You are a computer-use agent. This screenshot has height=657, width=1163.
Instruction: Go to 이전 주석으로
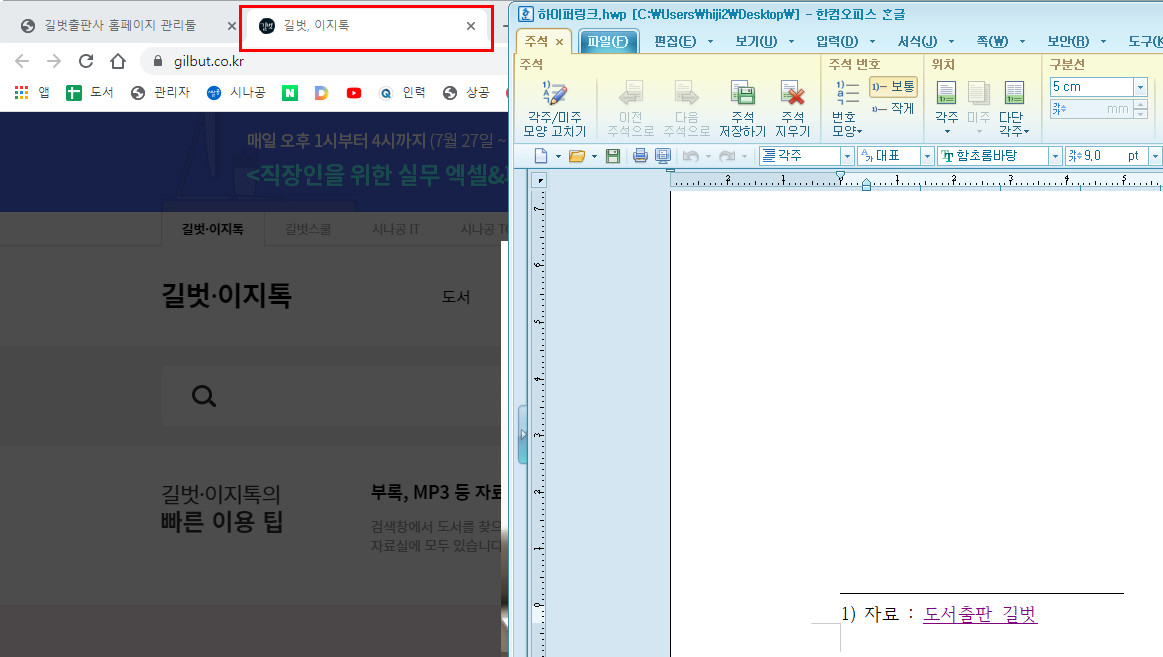click(630, 108)
